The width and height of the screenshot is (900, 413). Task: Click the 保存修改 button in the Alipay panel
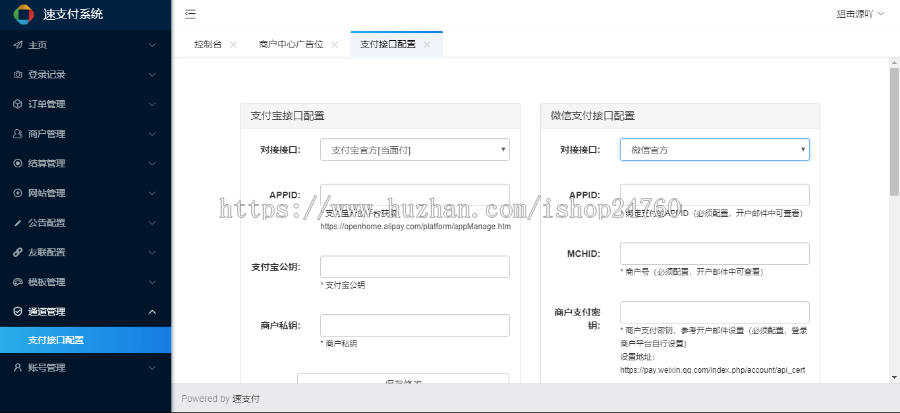pos(403,379)
